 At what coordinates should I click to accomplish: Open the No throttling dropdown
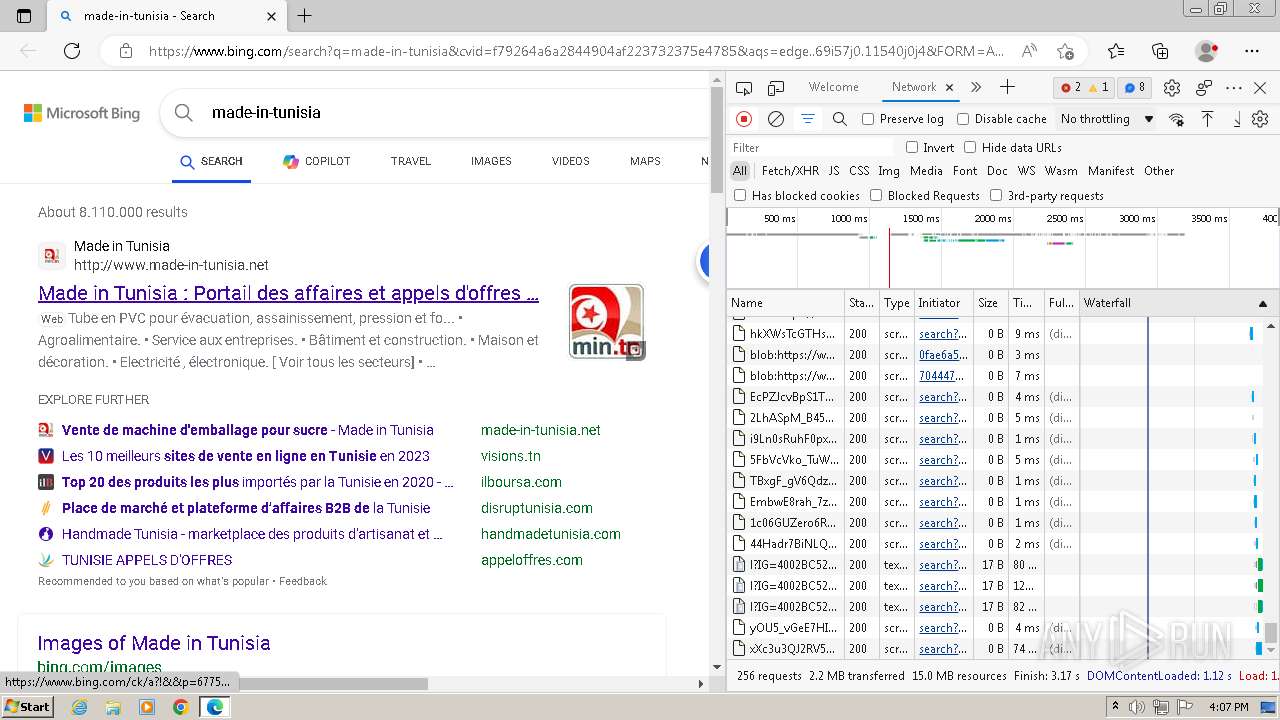pyautogui.click(x=1107, y=119)
